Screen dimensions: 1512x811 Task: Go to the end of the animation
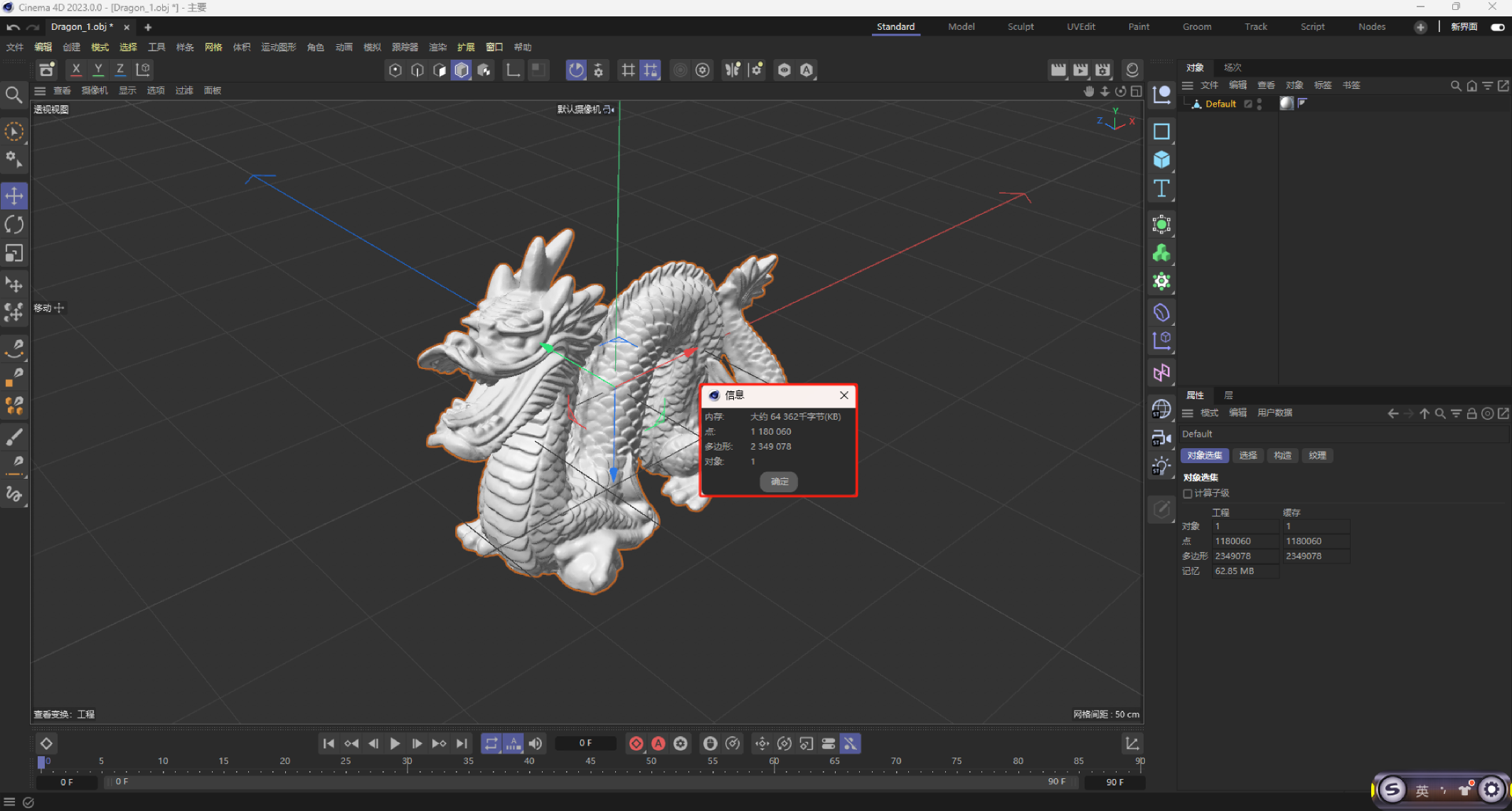[x=462, y=743]
